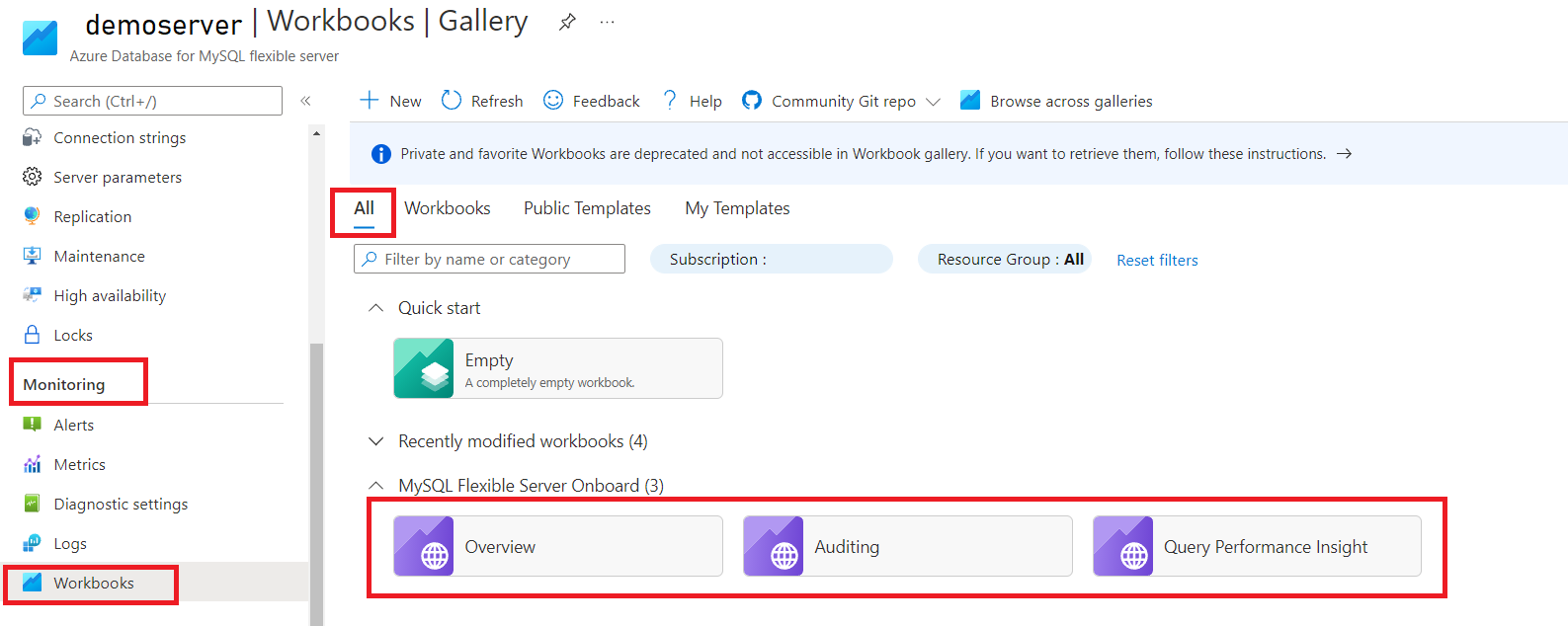Open Feedback via the smiley icon

click(553, 101)
